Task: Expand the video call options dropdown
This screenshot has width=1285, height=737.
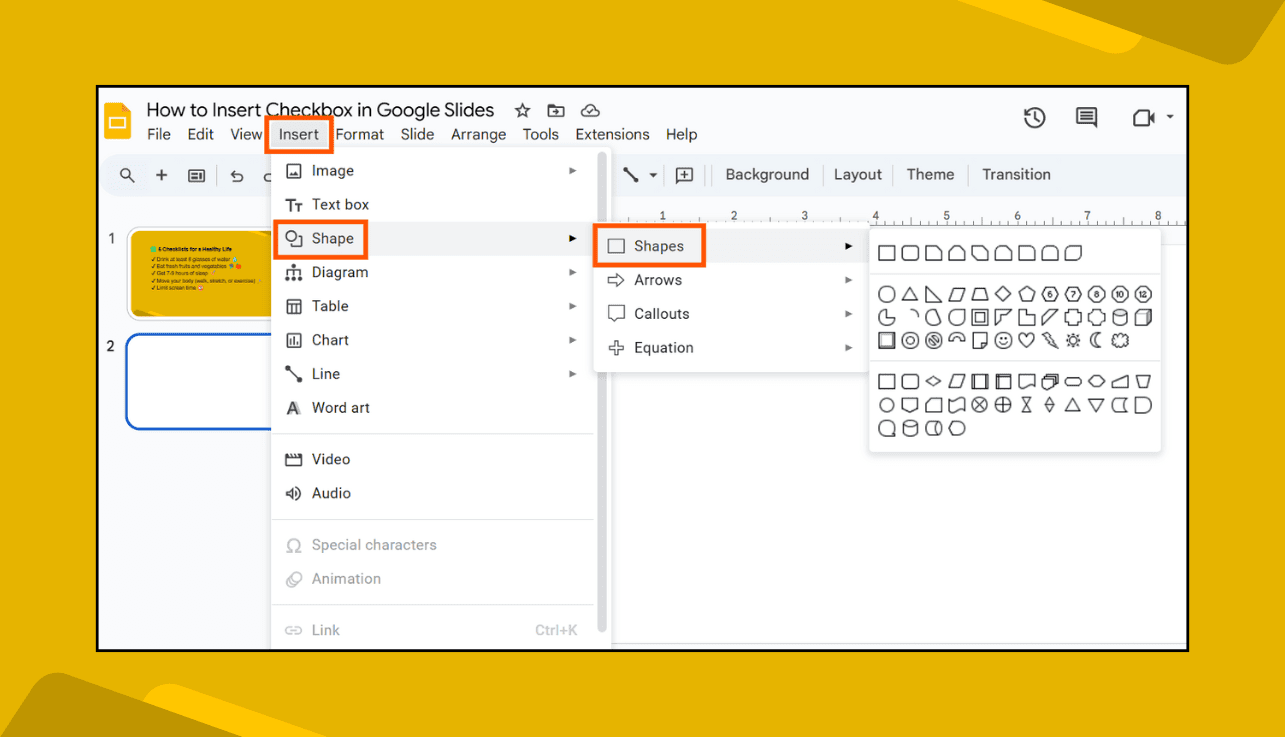Action: click(1170, 117)
